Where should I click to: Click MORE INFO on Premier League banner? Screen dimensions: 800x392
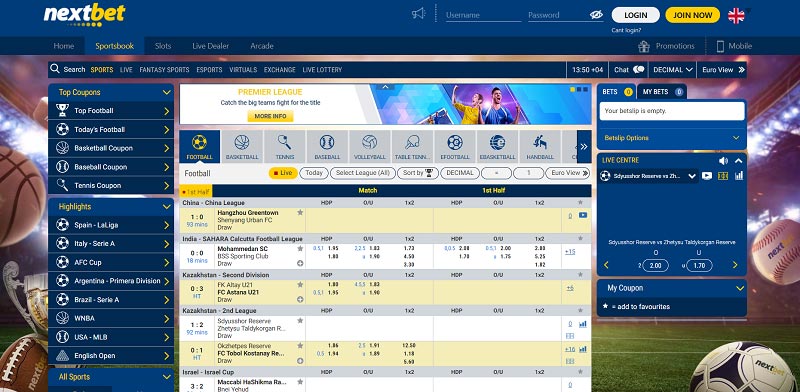click(270, 116)
